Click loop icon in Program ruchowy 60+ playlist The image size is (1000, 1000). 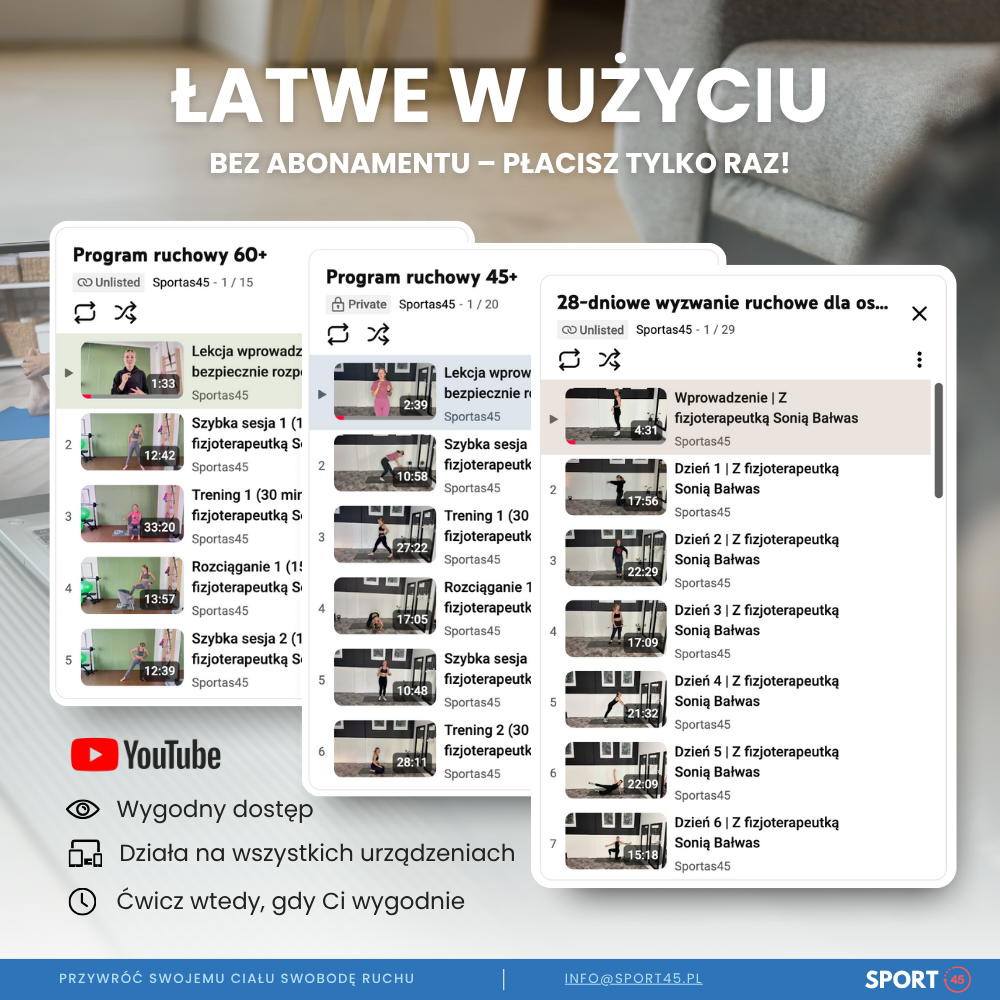click(85, 313)
